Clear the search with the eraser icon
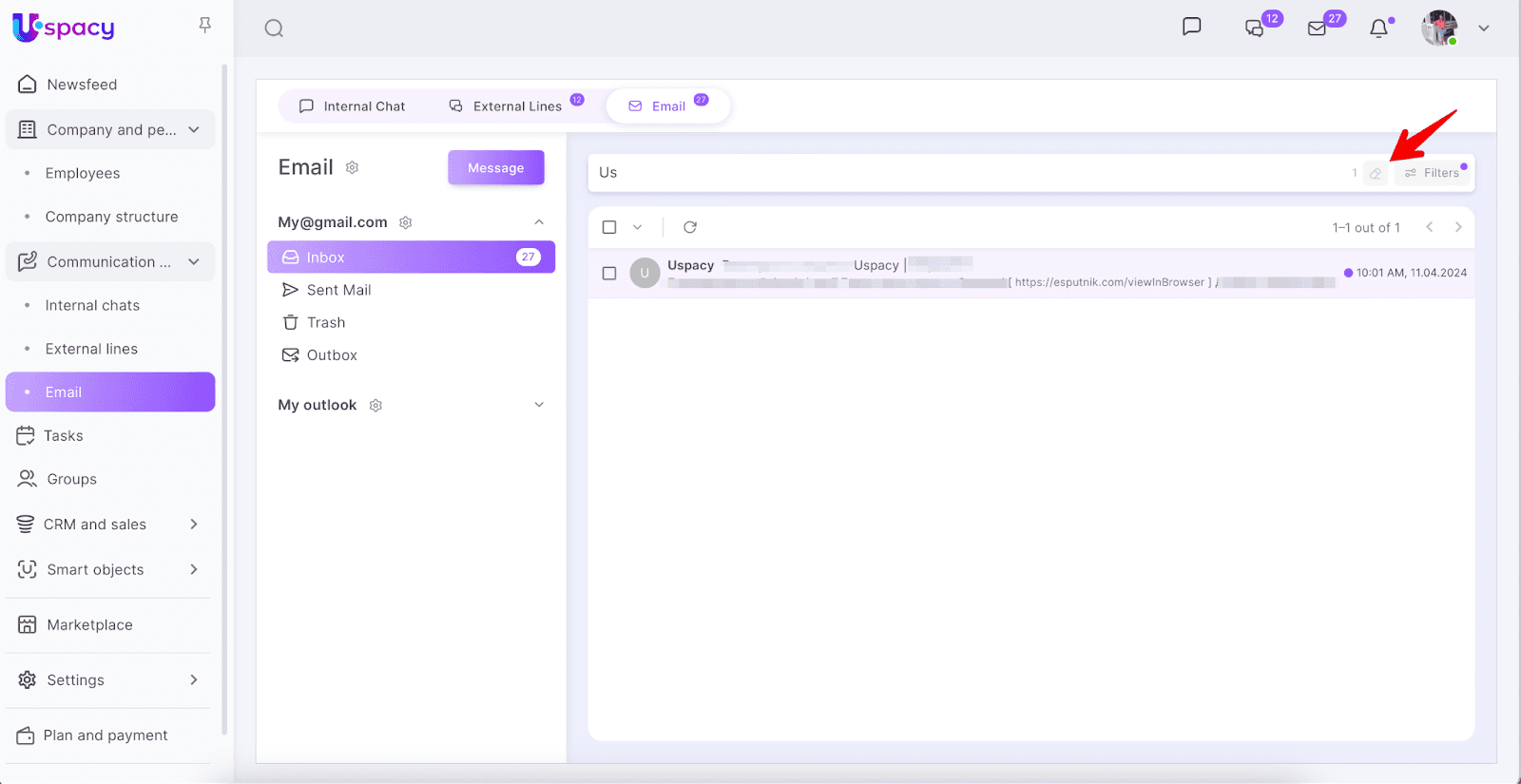Screen dimensions: 1521x784 tap(1375, 173)
